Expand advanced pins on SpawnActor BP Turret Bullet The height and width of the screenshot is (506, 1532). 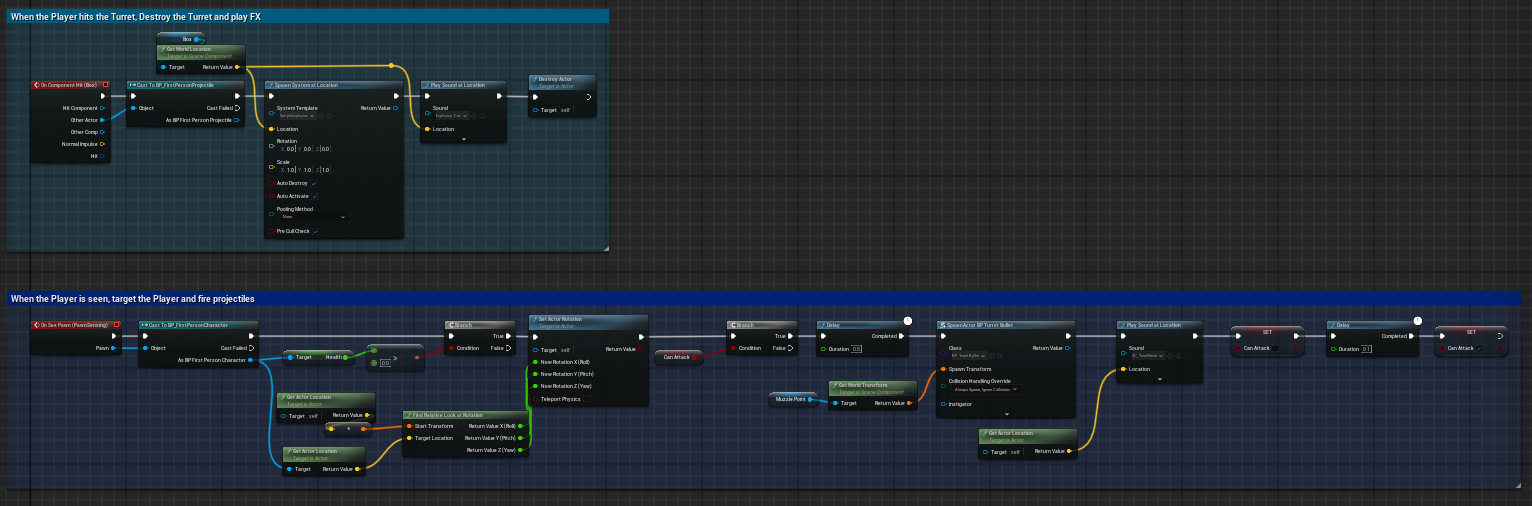[x=1007, y=414]
